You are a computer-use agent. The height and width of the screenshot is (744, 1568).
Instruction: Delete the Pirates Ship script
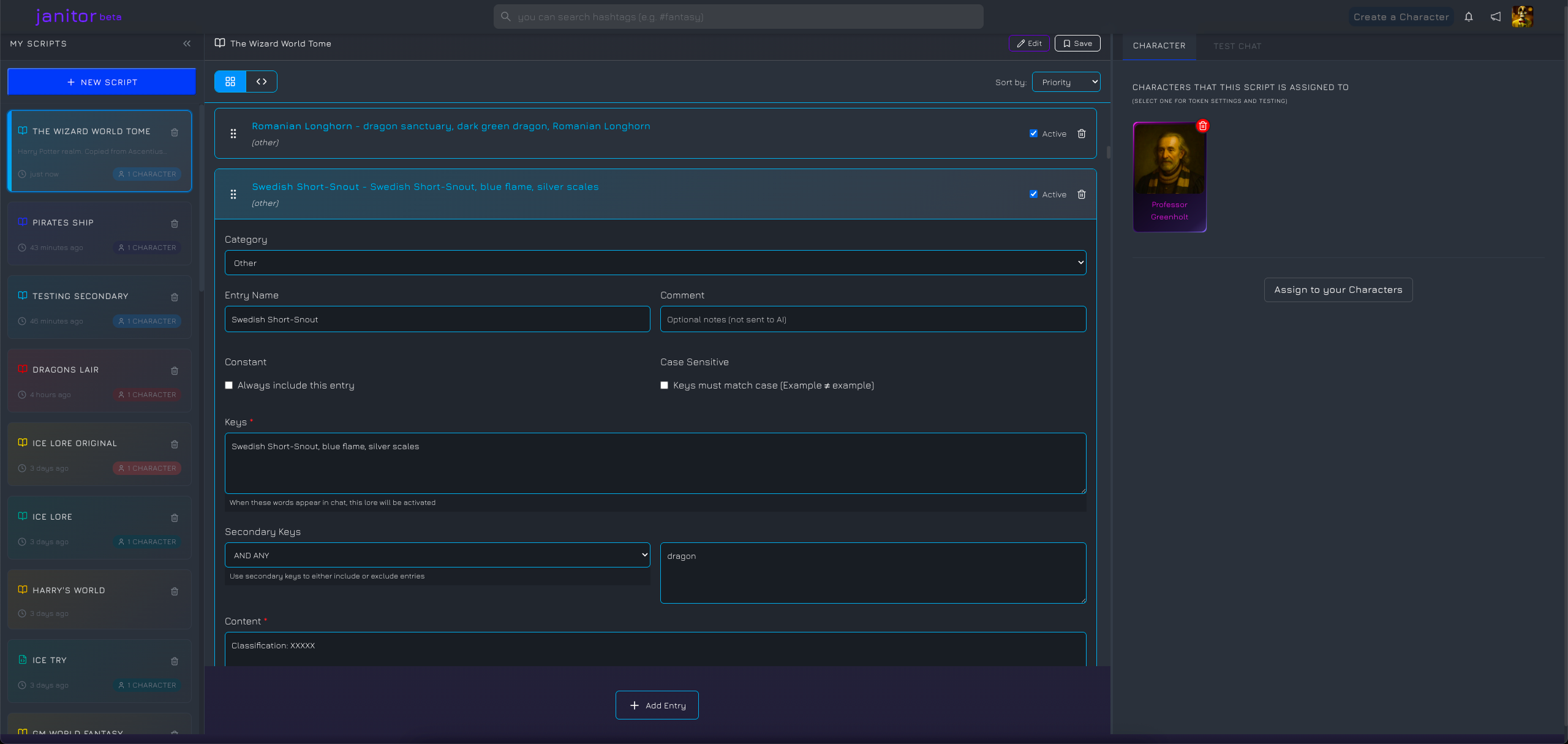coord(175,224)
